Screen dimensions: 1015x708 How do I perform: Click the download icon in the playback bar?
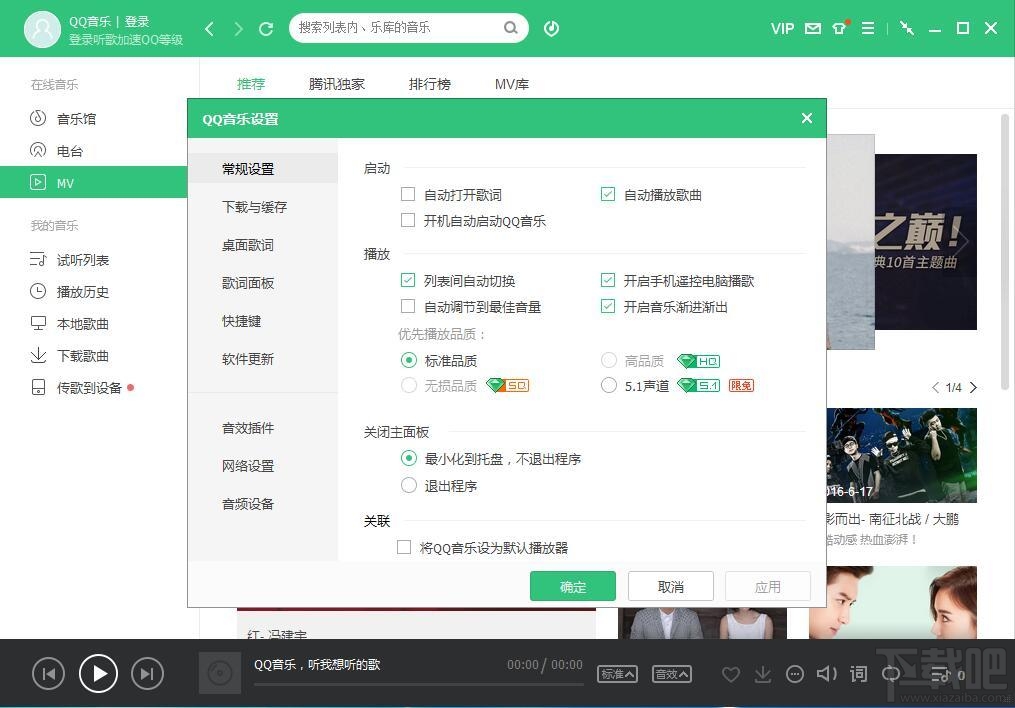click(763, 674)
